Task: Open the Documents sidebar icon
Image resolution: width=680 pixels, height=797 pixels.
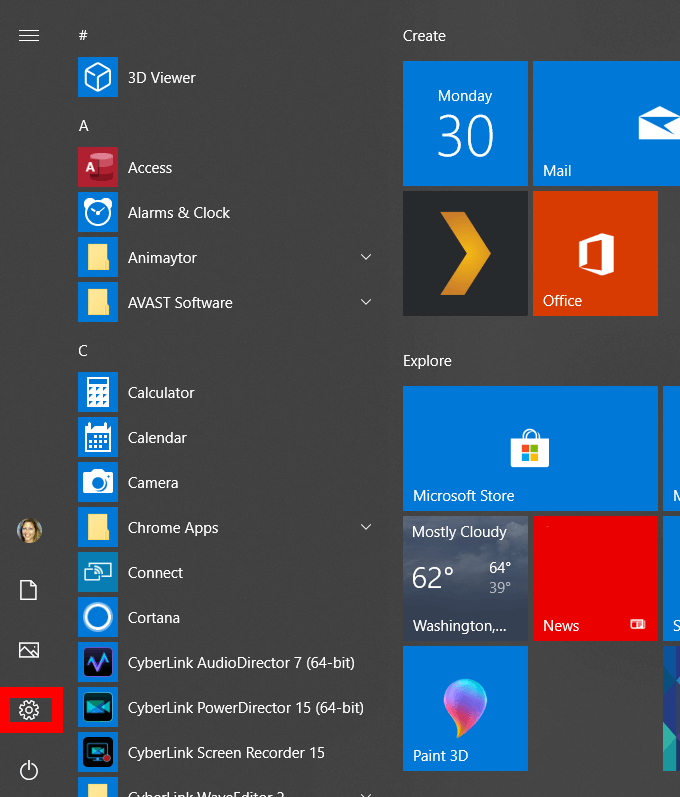Action: coord(29,591)
